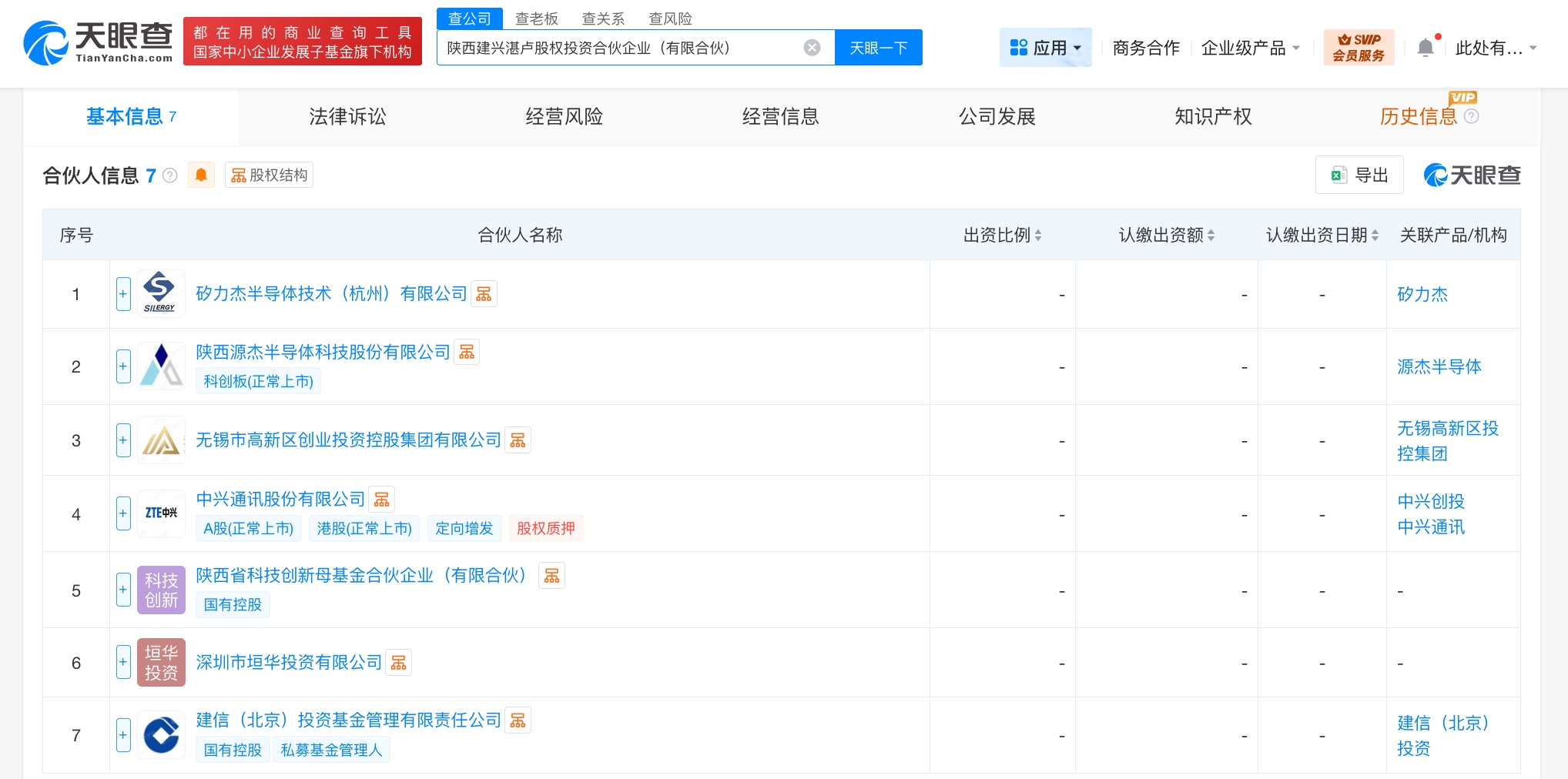Clear the search box with X icon
1568x779 pixels.
click(x=812, y=48)
